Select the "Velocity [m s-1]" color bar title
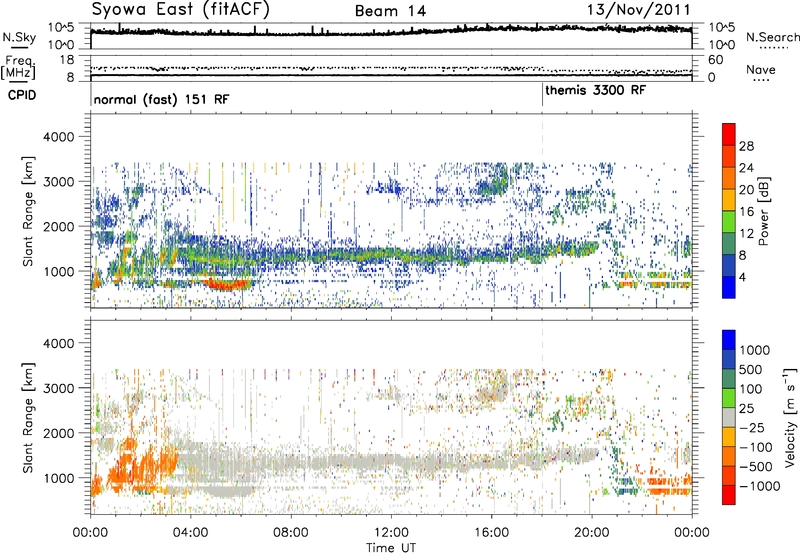 [790, 417]
